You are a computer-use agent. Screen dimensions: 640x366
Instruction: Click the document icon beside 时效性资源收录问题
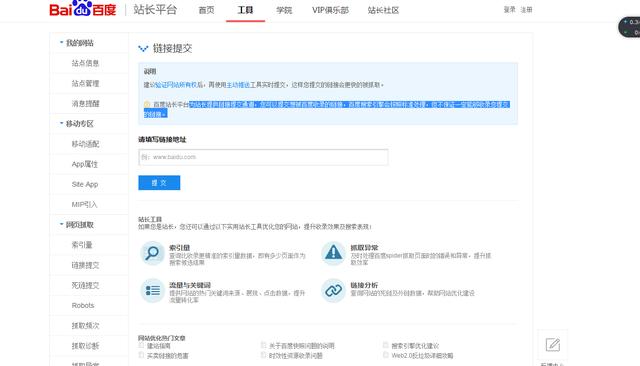coord(263,355)
